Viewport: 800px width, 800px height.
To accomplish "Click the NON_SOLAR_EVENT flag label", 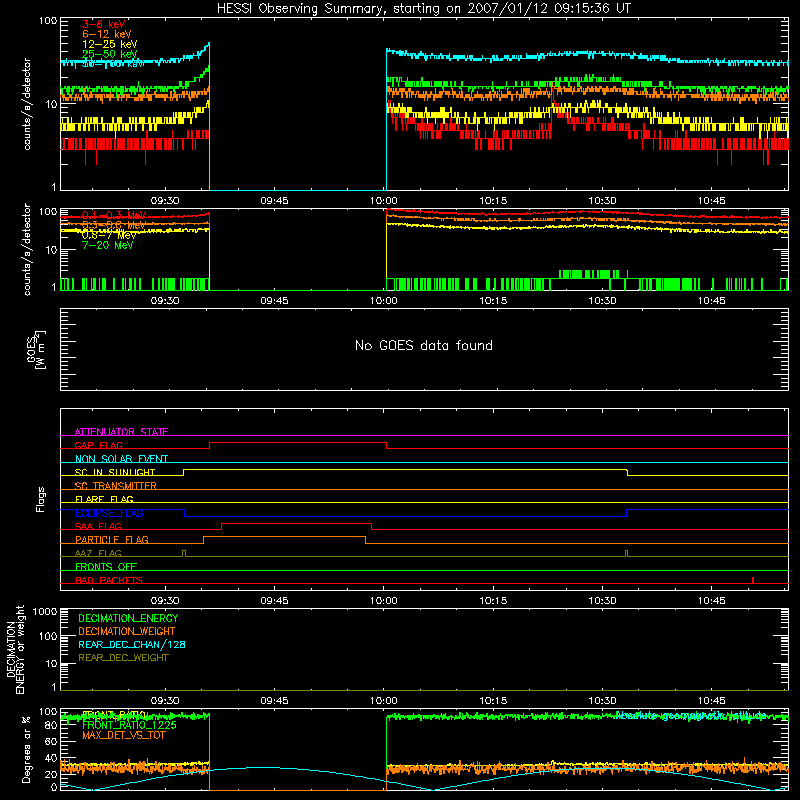I will pyautogui.click(x=121, y=459).
